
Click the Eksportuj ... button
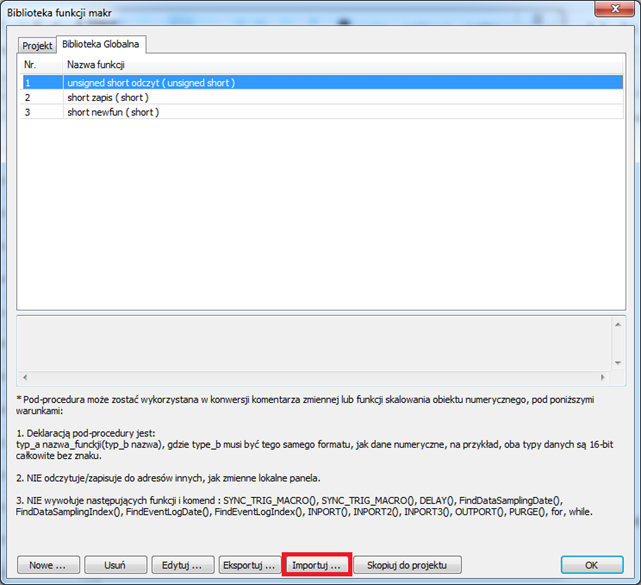250,565
